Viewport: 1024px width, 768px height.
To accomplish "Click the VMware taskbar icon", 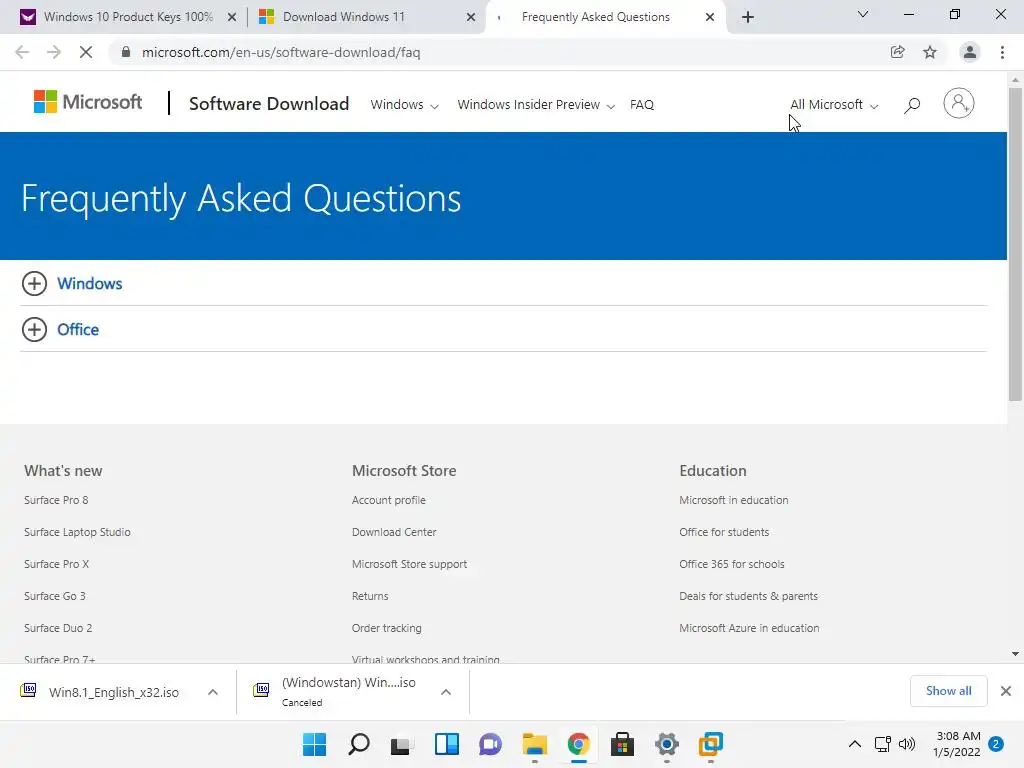I will (711, 744).
